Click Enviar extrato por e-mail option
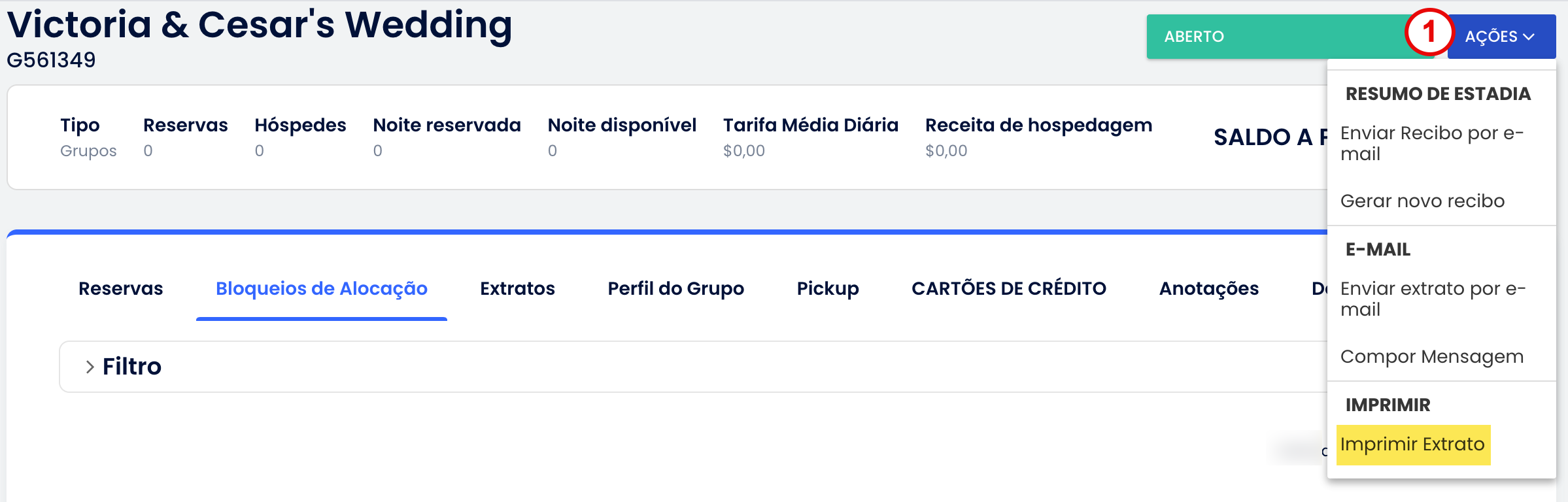The image size is (1568, 502). (x=1432, y=299)
